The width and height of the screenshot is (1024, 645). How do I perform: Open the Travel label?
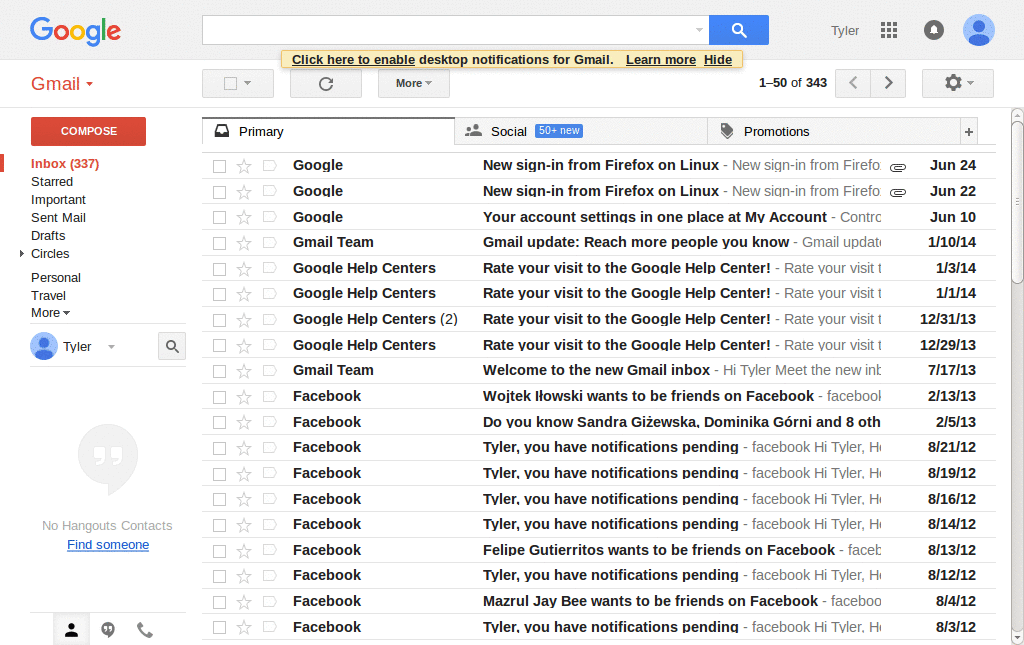tap(48, 296)
